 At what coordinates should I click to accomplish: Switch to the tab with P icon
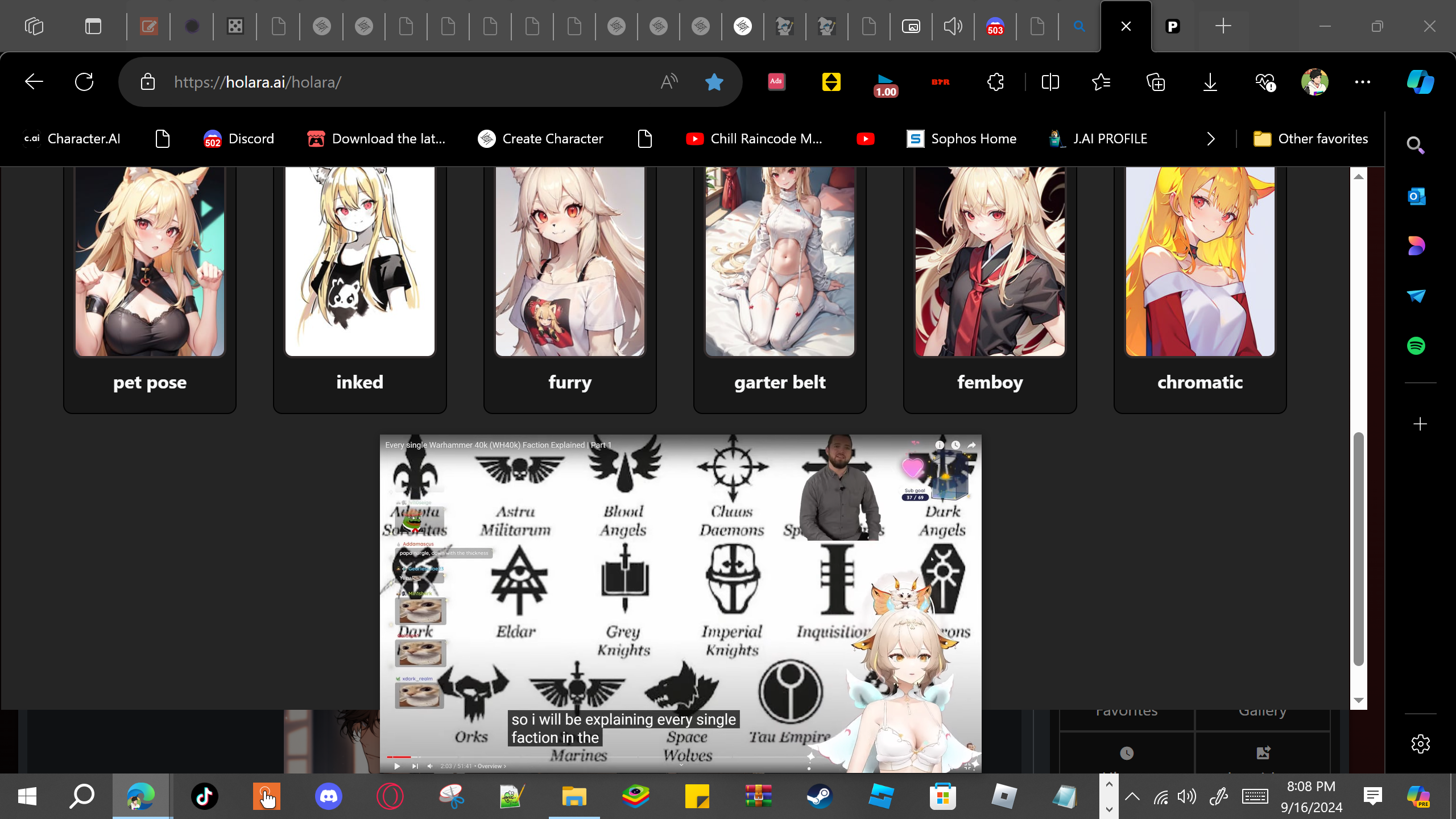[x=1173, y=26]
